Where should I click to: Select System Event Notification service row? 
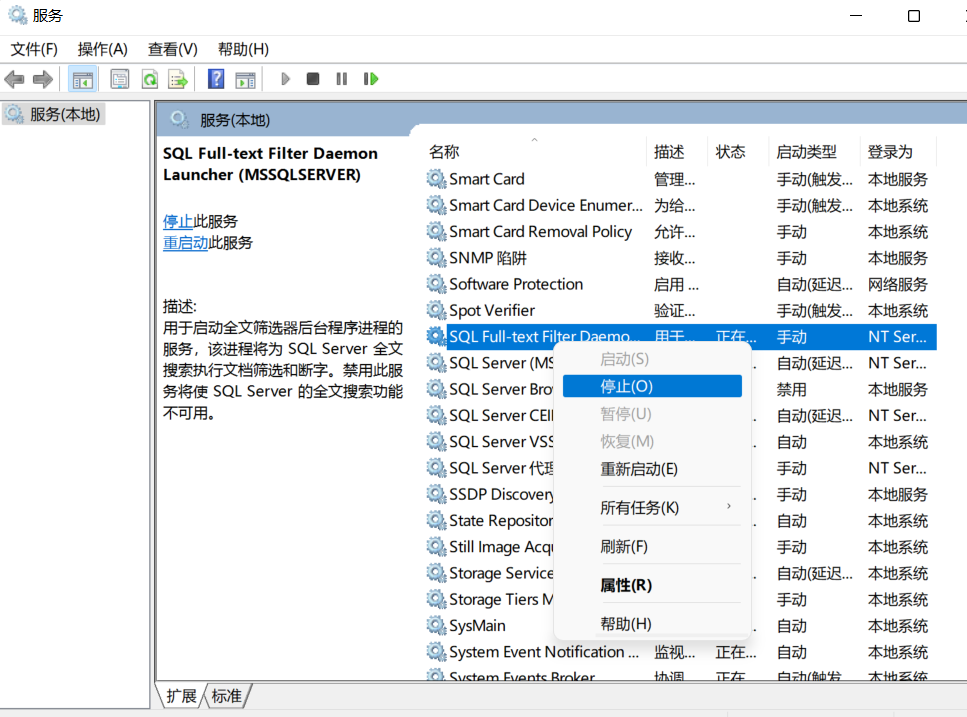pos(681,652)
